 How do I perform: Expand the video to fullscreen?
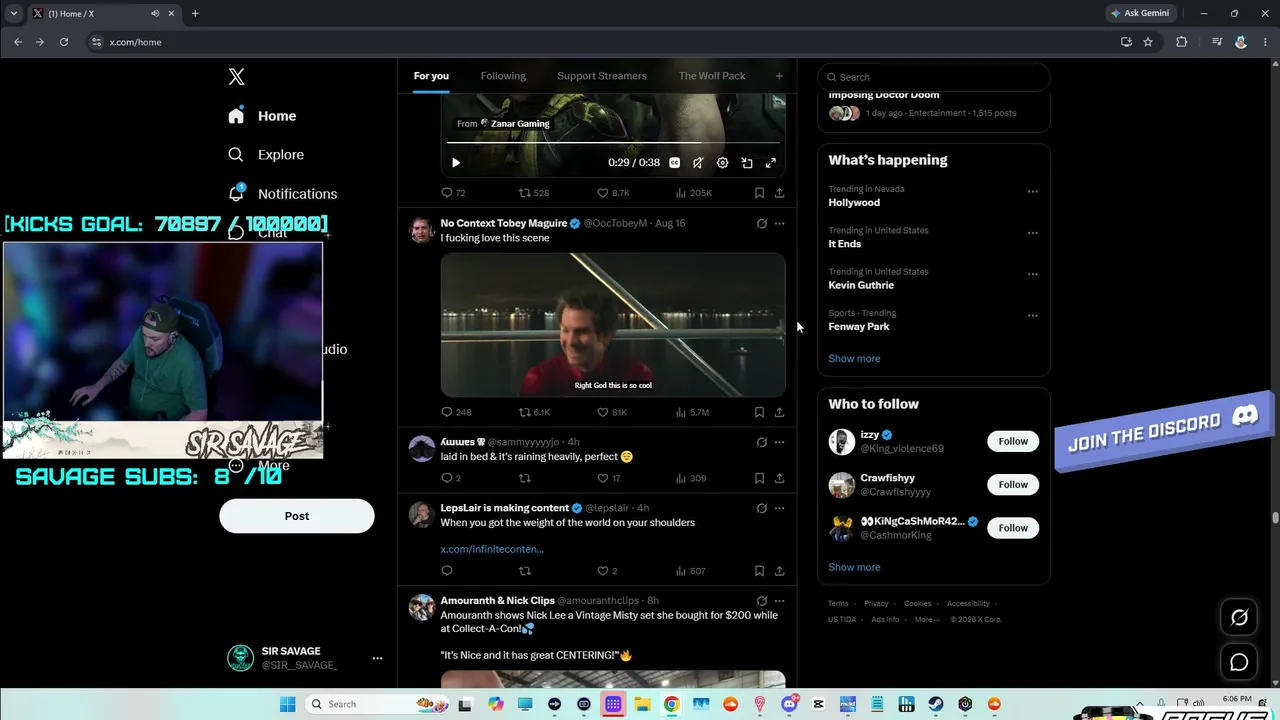click(x=771, y=163)
